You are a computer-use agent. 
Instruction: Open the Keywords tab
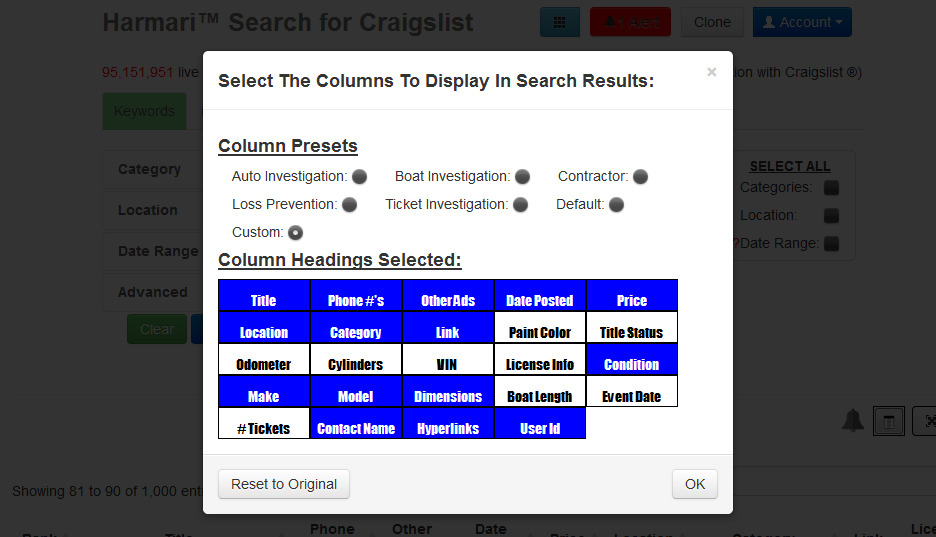click(144, 111)
